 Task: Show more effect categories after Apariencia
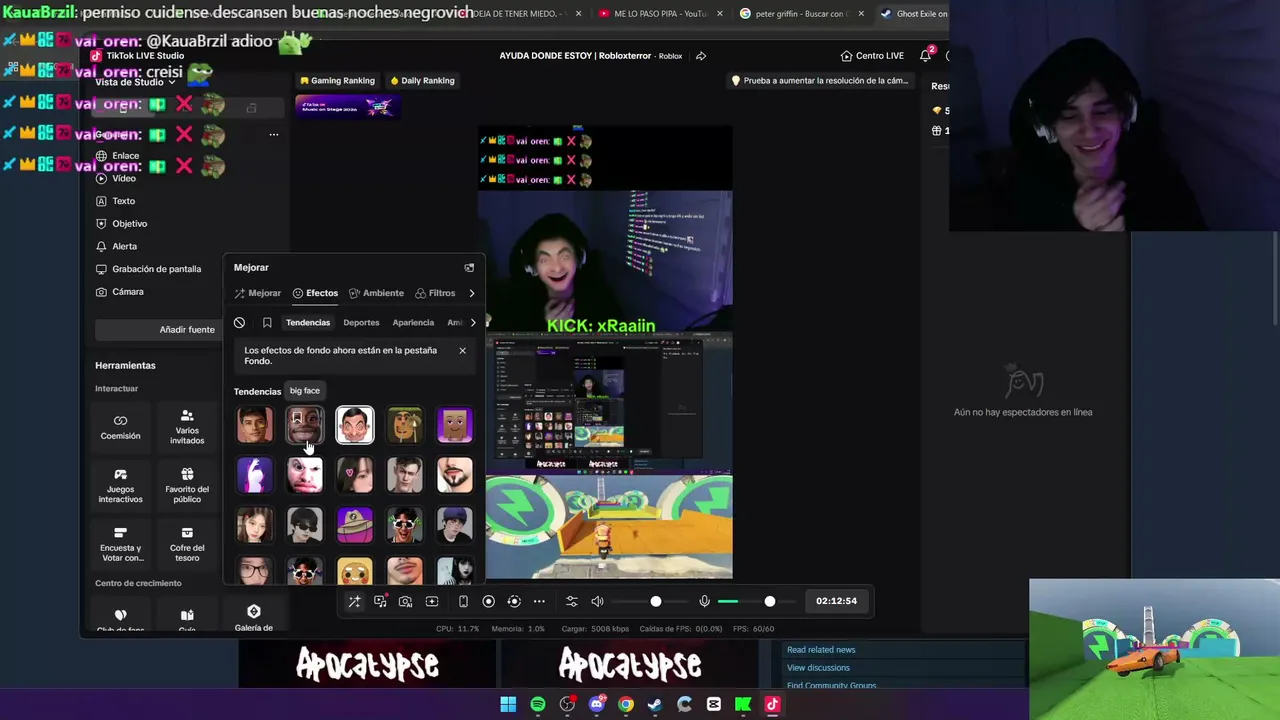click(x=473, y=323)
